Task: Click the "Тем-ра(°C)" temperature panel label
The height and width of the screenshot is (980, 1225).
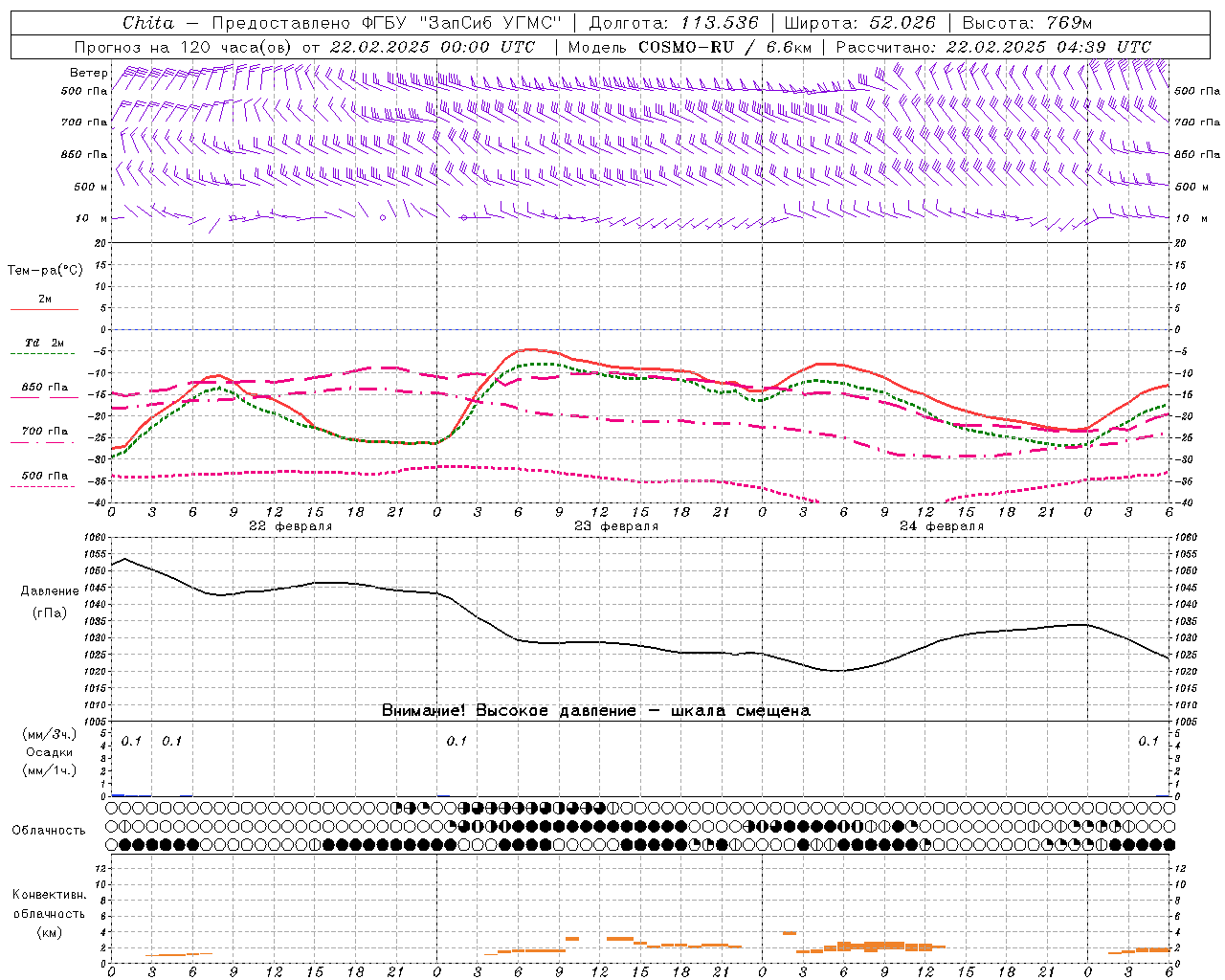Action: (x=45, y=271)
